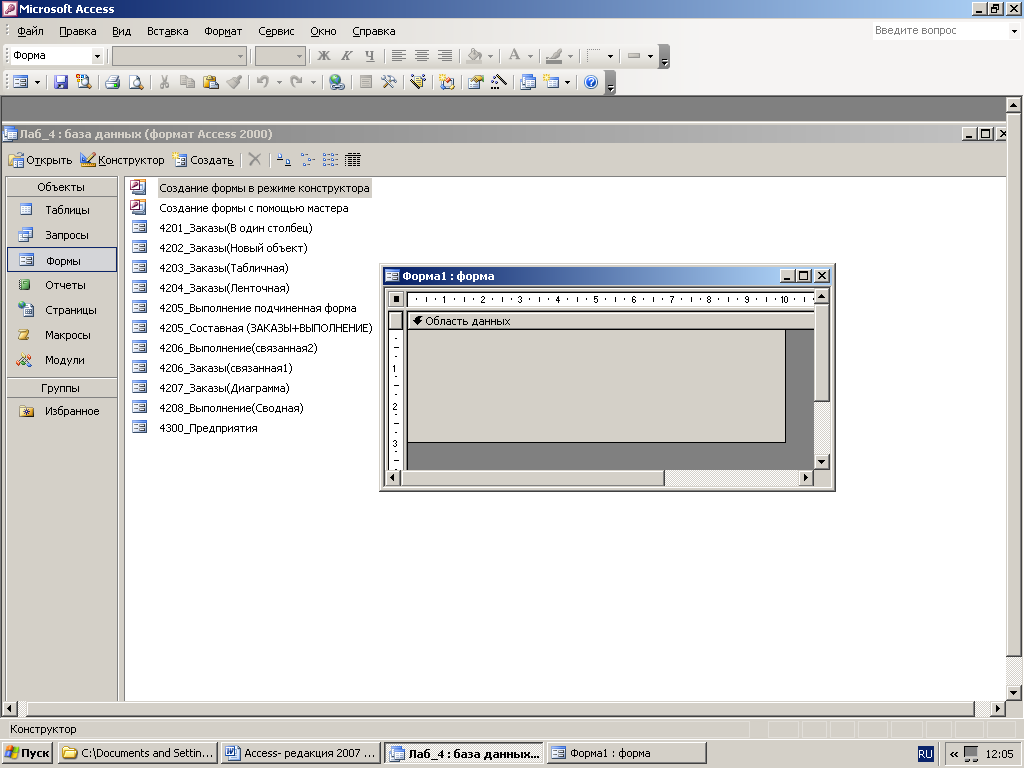The image size is (1024, 768).
Task: Select Запросы in Objects pane
Action: coord(62,235)
